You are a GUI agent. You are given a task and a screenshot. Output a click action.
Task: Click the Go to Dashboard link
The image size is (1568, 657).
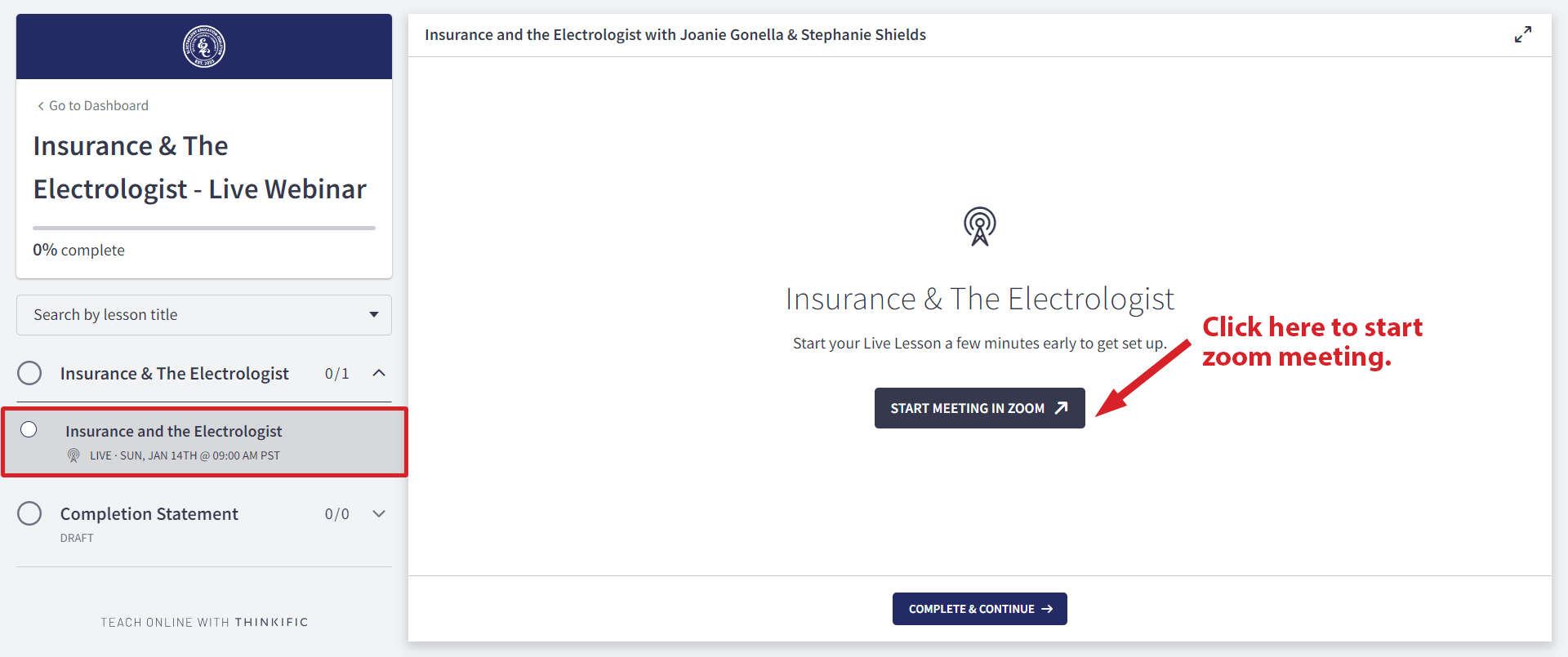99,106
